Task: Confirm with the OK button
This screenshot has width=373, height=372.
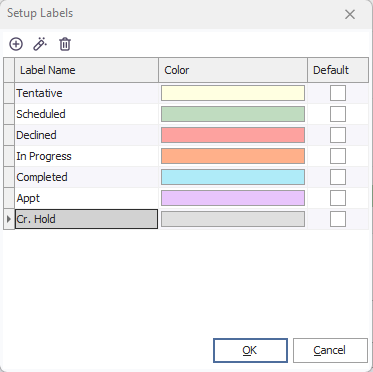Action: (250, 350)
